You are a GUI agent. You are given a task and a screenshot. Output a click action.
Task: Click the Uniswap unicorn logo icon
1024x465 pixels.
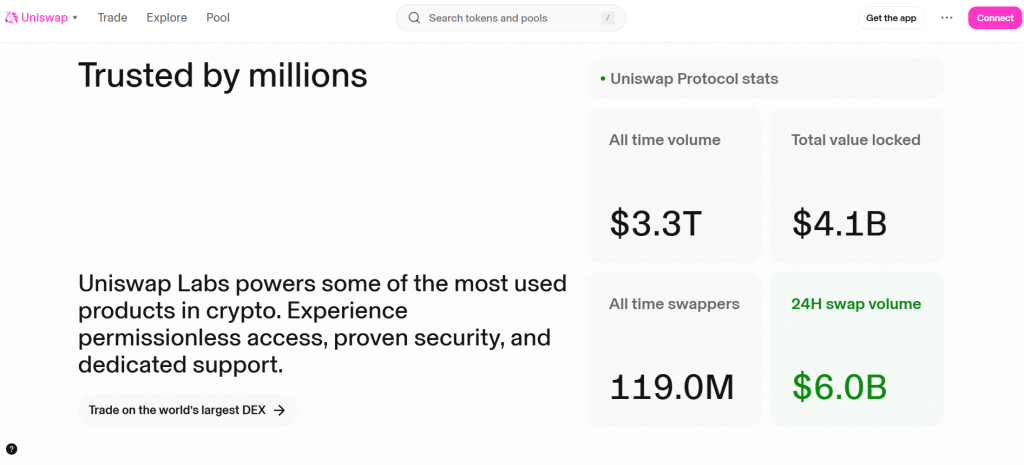11,18
